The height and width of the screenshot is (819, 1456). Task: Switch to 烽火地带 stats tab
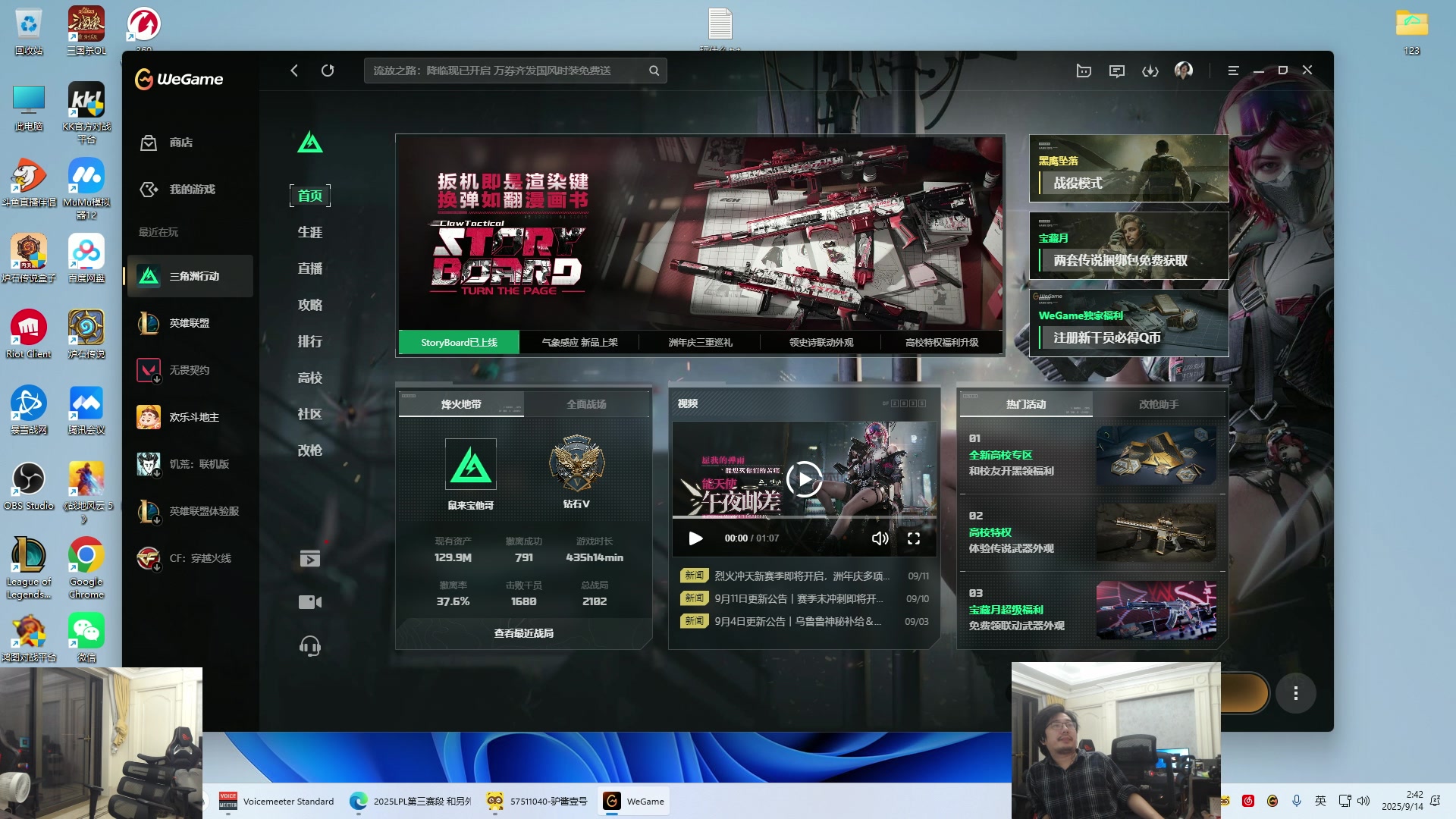[x=461, y=404]
